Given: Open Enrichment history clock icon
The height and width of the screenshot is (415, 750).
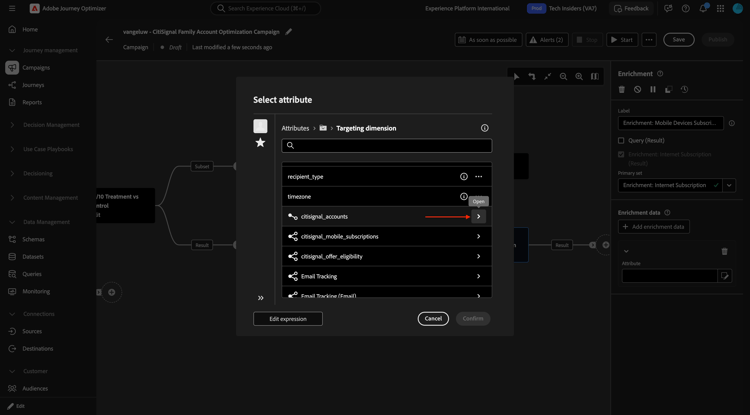Looking at the screenshot, I should (684, 89).
